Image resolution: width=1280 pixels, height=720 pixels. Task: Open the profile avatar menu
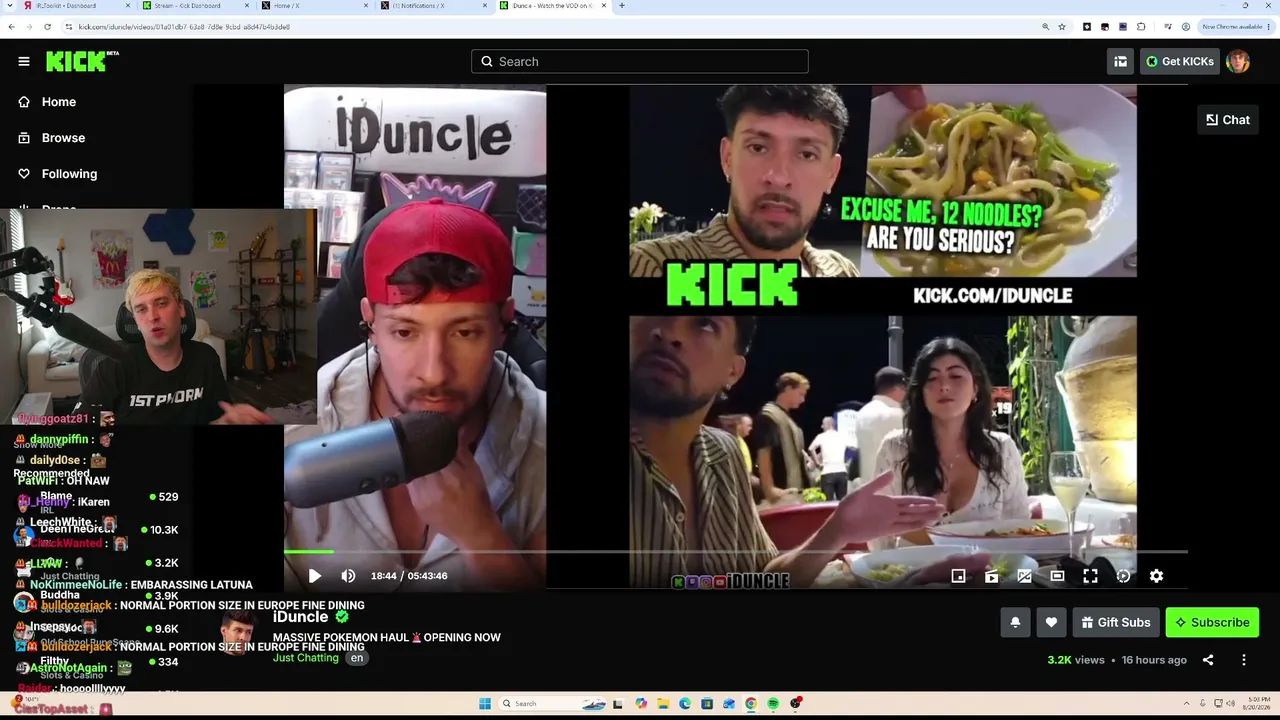click(1238, 62)
